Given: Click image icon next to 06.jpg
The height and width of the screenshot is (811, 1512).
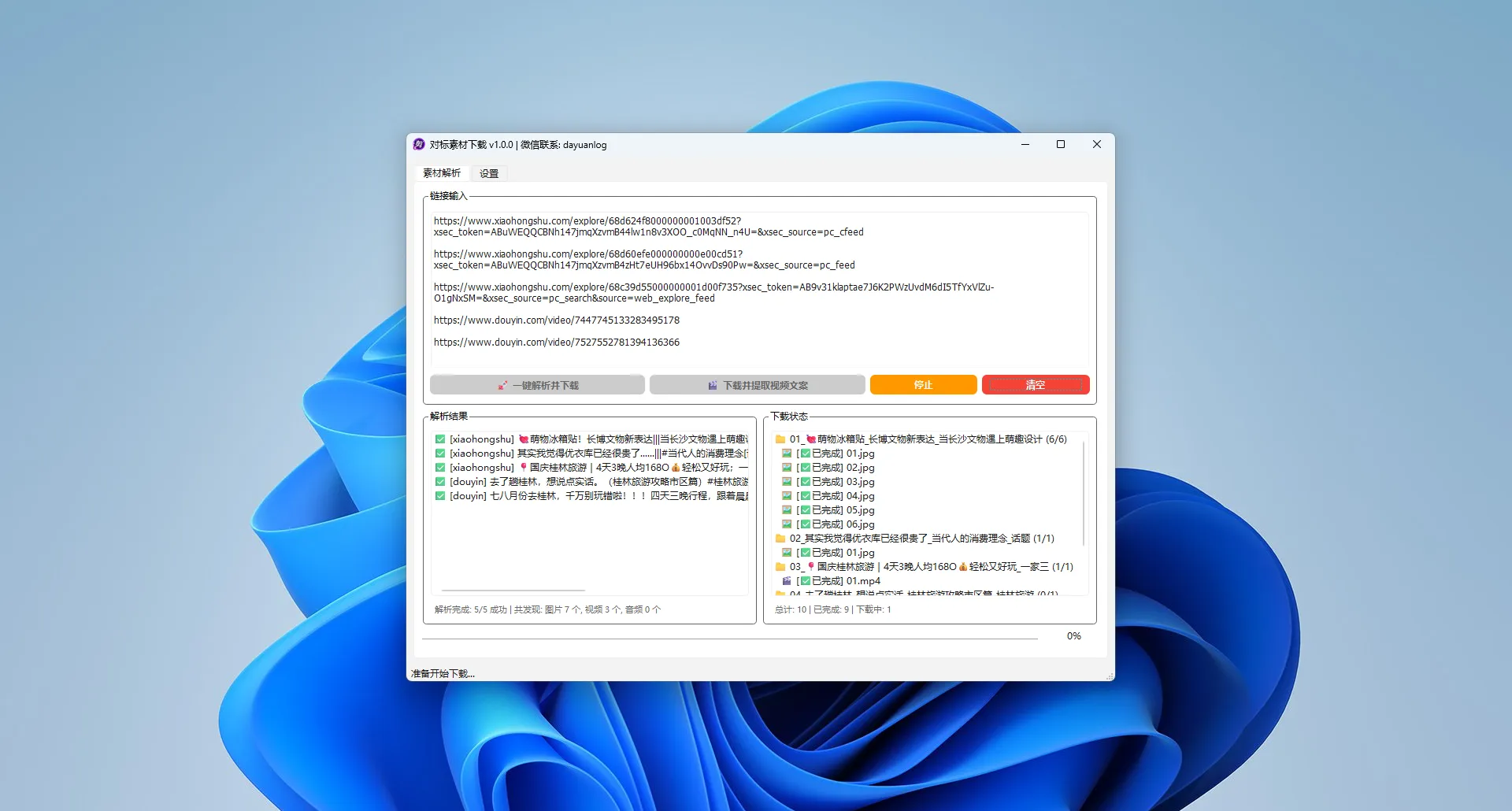Looking at the screenshot, I should [x=787, y=524].
